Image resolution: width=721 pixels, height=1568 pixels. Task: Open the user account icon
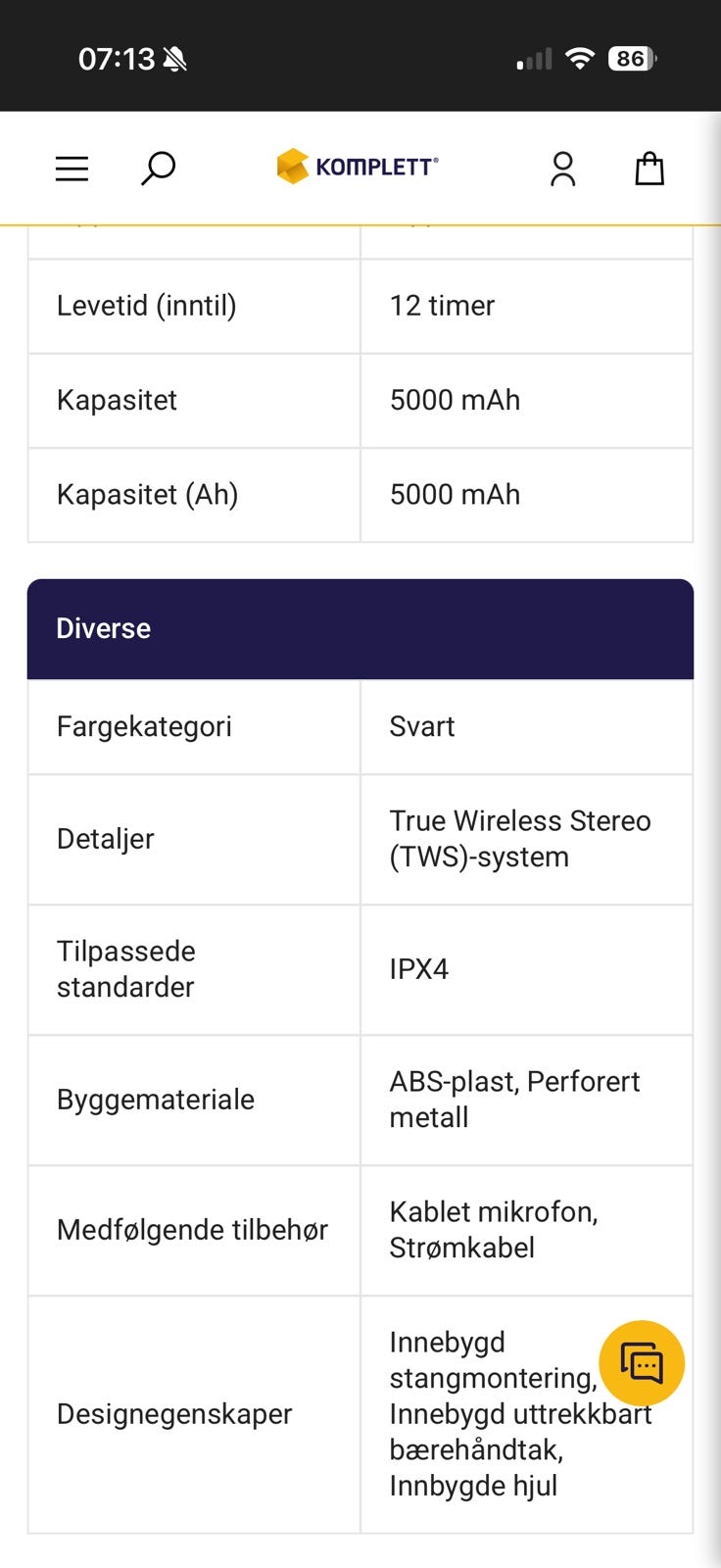pos(562,169)
